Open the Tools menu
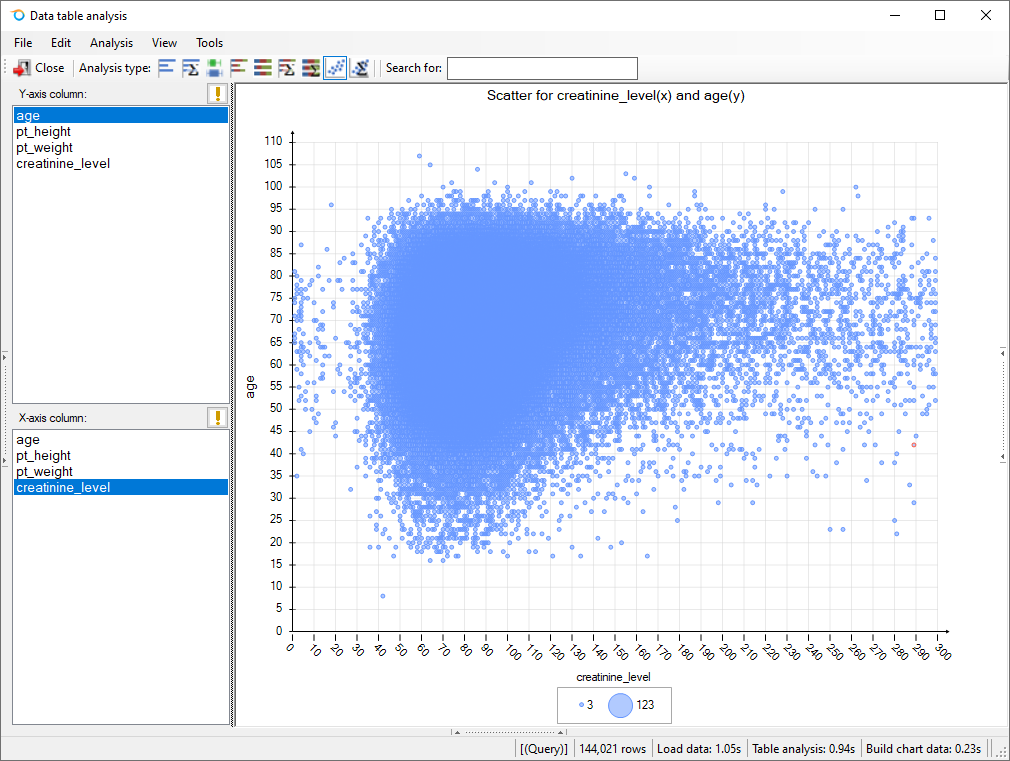 click(x=209, y=43)
